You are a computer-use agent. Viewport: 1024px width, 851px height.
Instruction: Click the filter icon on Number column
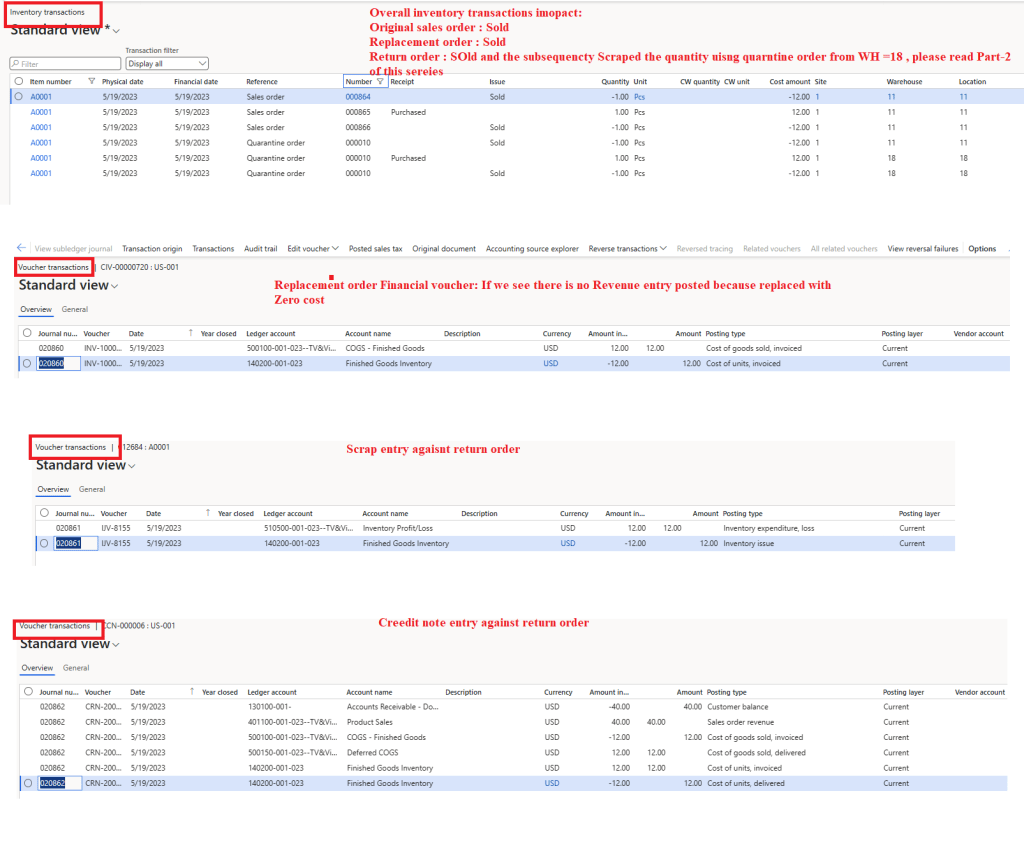coord(380,81)
